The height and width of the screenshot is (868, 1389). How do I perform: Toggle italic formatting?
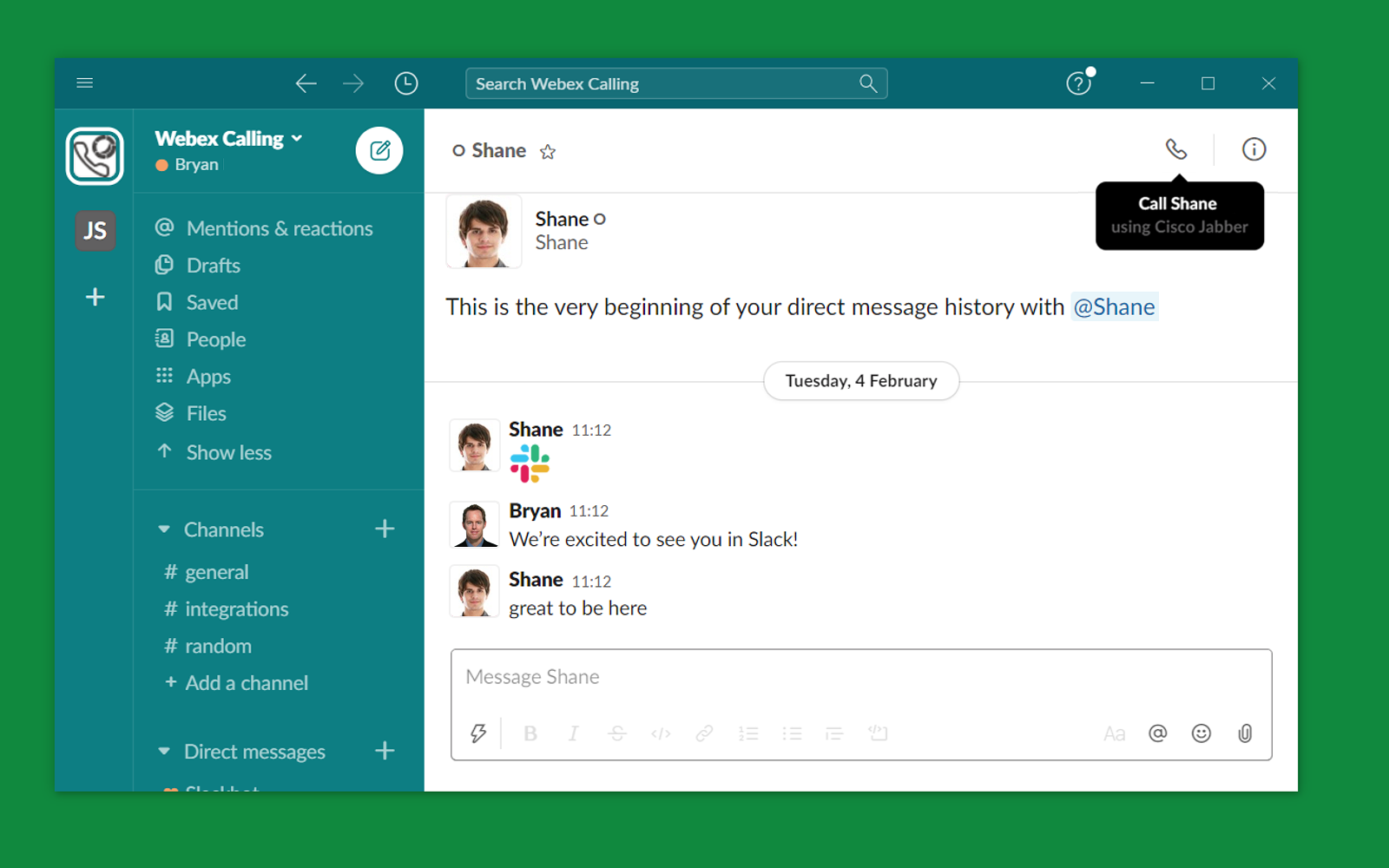pos(574,733)
